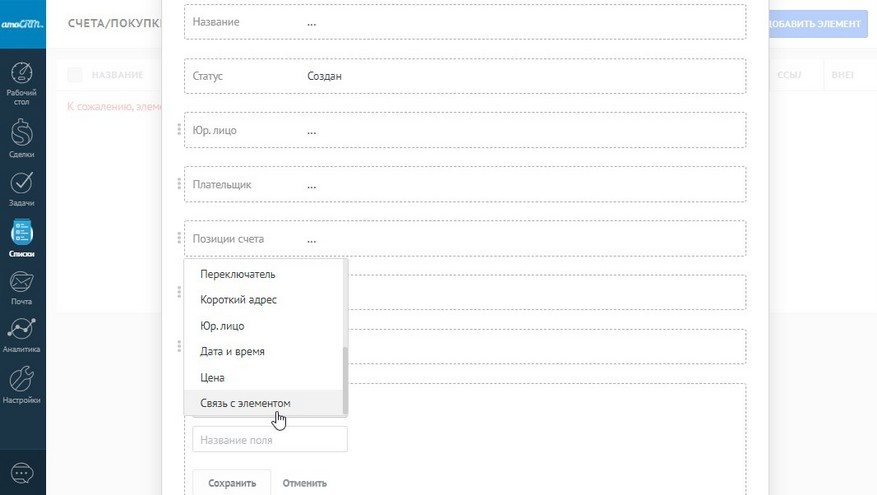Click the amoCRM logo

(22, 23)
